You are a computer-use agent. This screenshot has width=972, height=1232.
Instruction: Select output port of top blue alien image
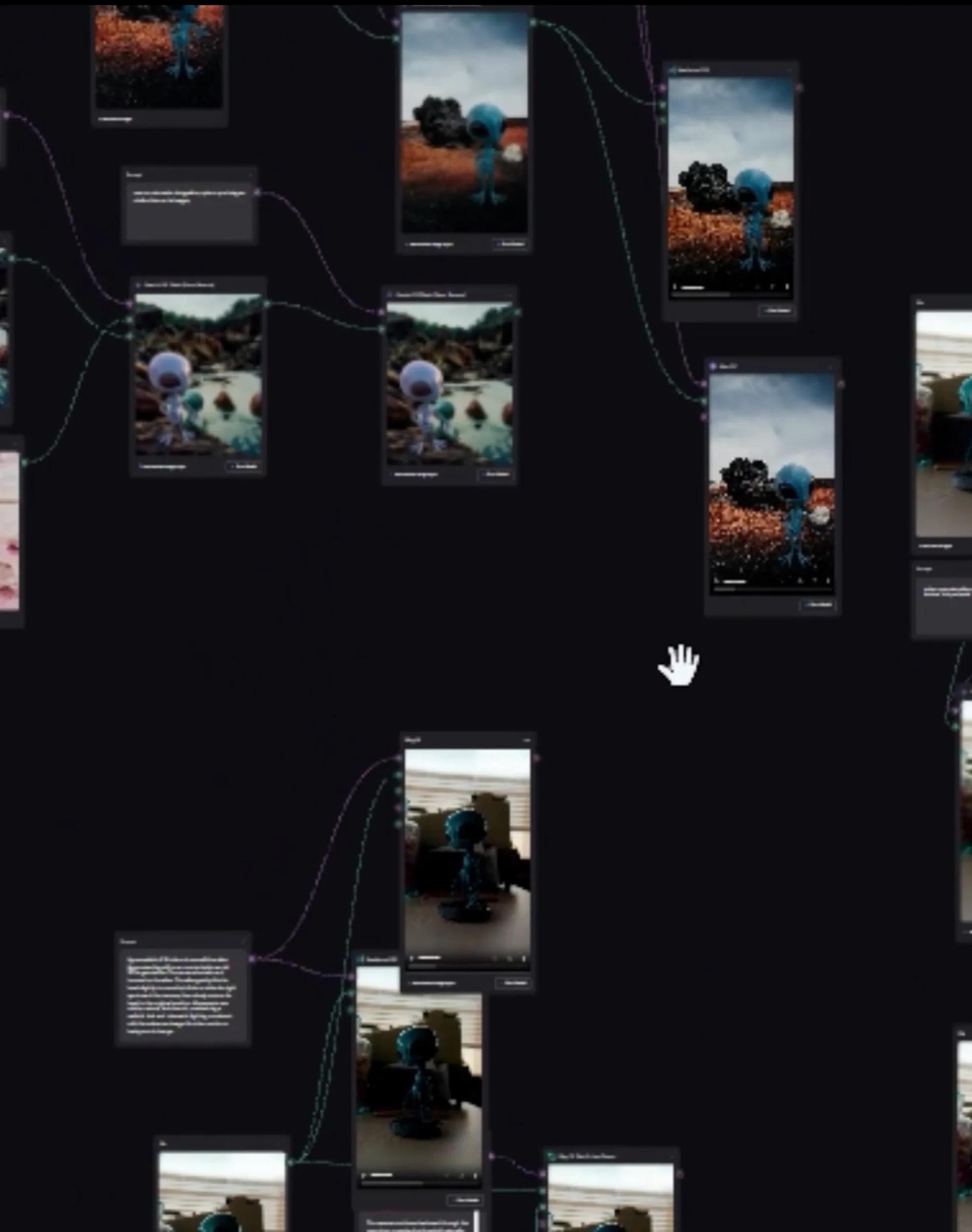click(x=533, y=23)
